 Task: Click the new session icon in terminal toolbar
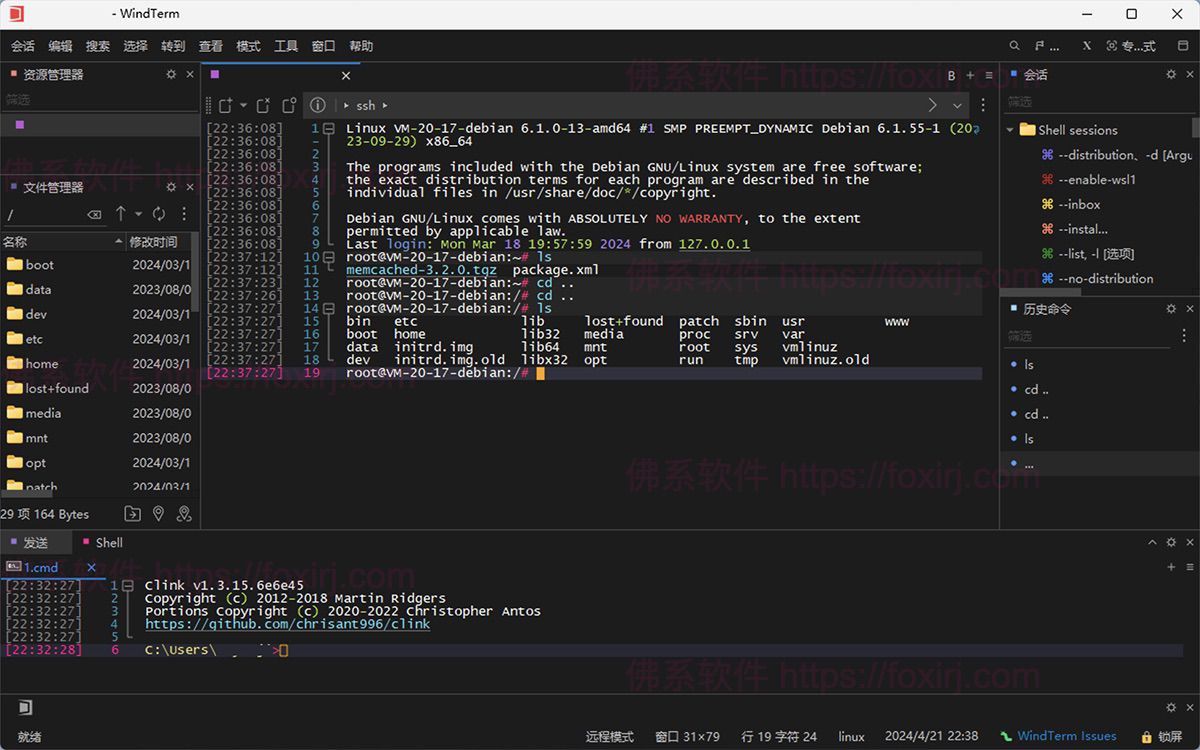pos(225,105)
